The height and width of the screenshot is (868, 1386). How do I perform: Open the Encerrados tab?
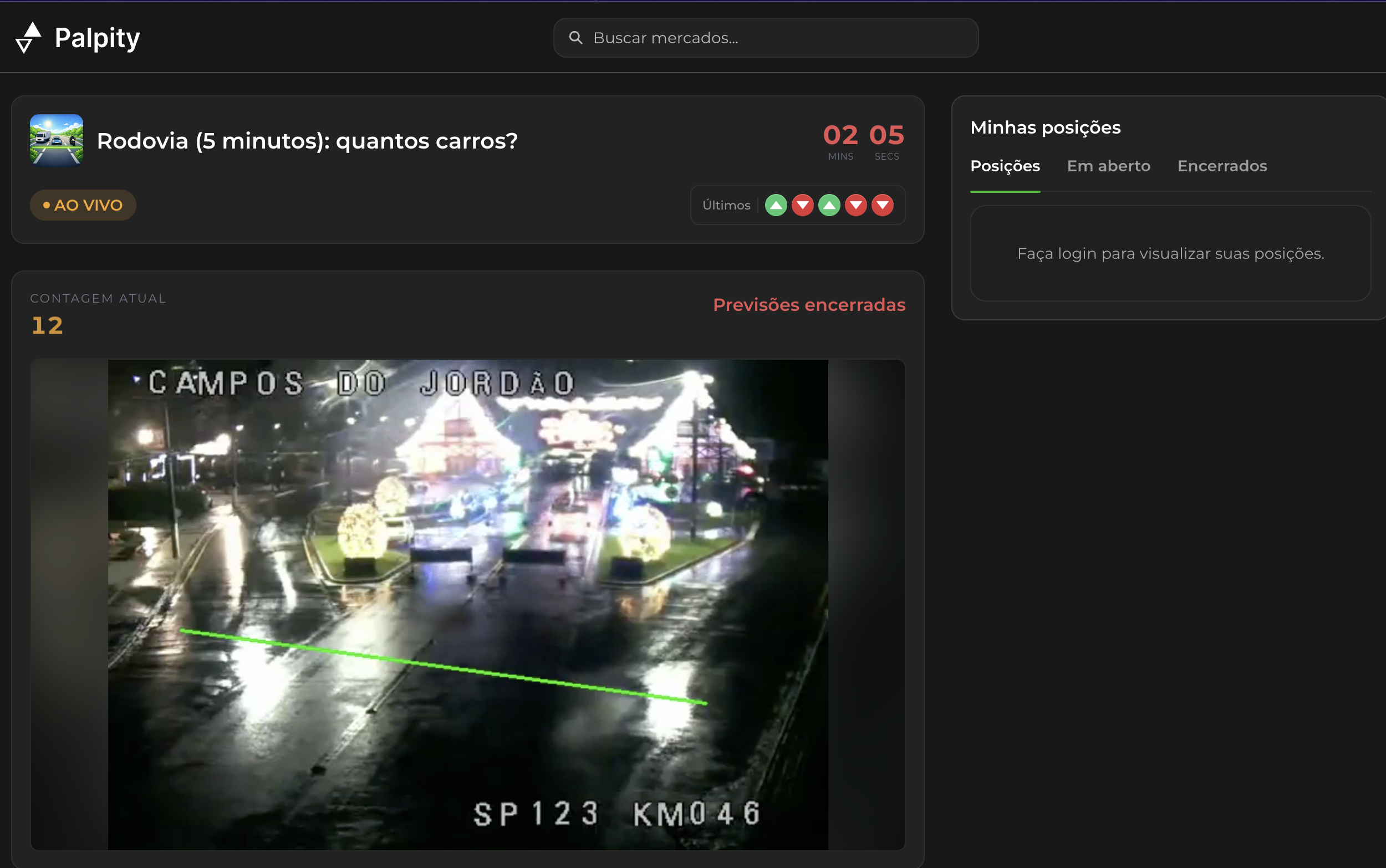pyautogui.click(x=1222, y=166)
